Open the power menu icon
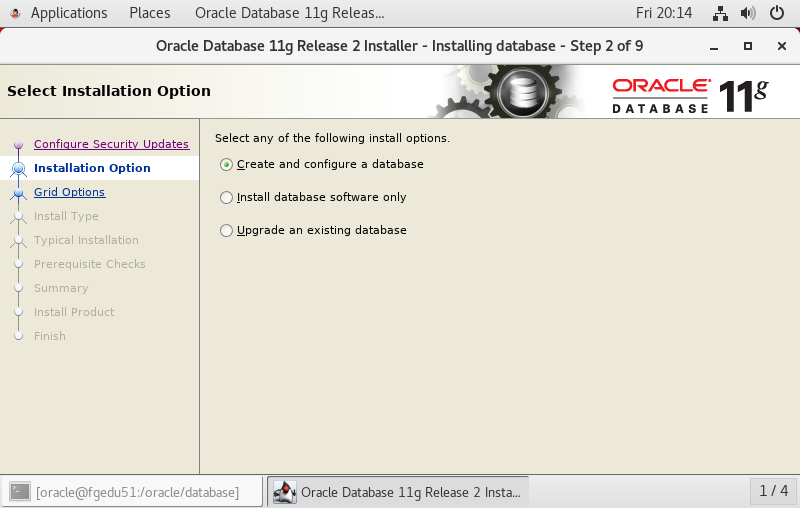The width and height of the screenshot is (800, 508). [x=777, y=13]
